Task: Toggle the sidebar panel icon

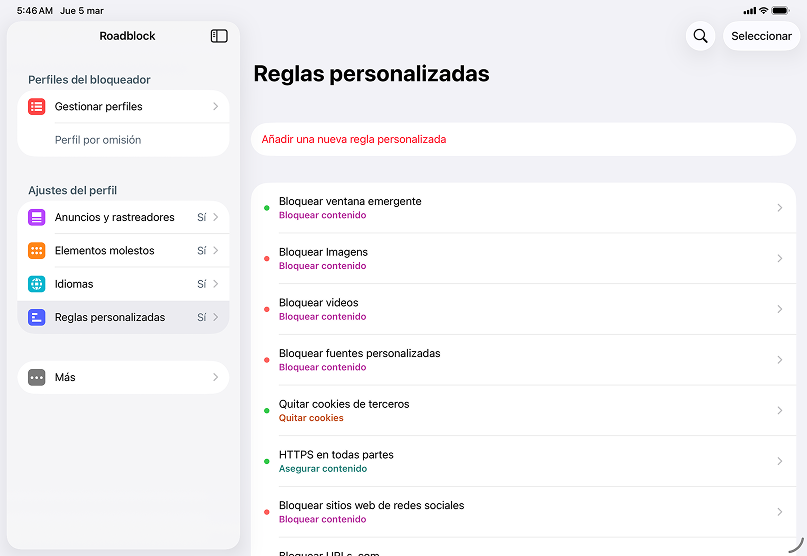Action: pyautogui.click(x=219, y=36)
